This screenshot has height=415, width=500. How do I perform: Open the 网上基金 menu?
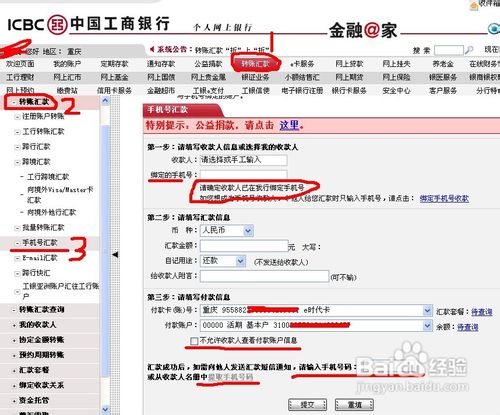coord(114,77)
